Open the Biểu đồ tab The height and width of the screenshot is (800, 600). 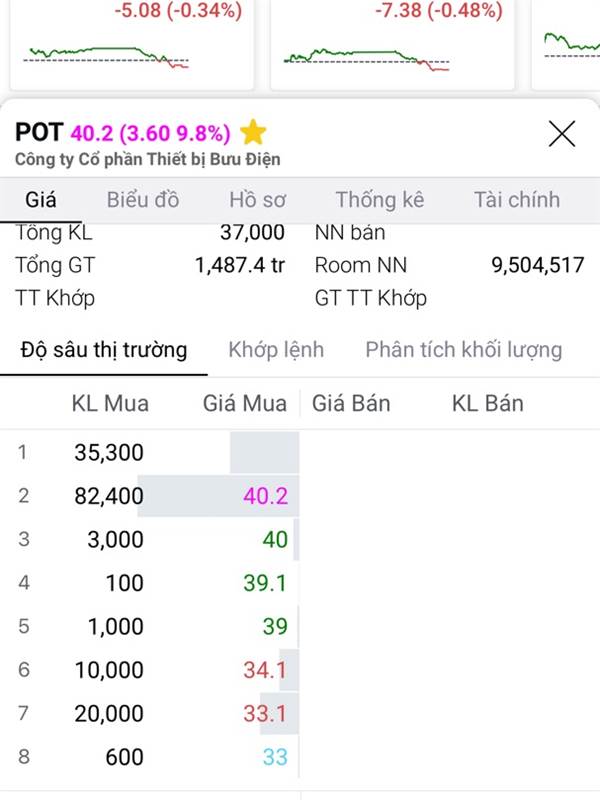[143, 199]
